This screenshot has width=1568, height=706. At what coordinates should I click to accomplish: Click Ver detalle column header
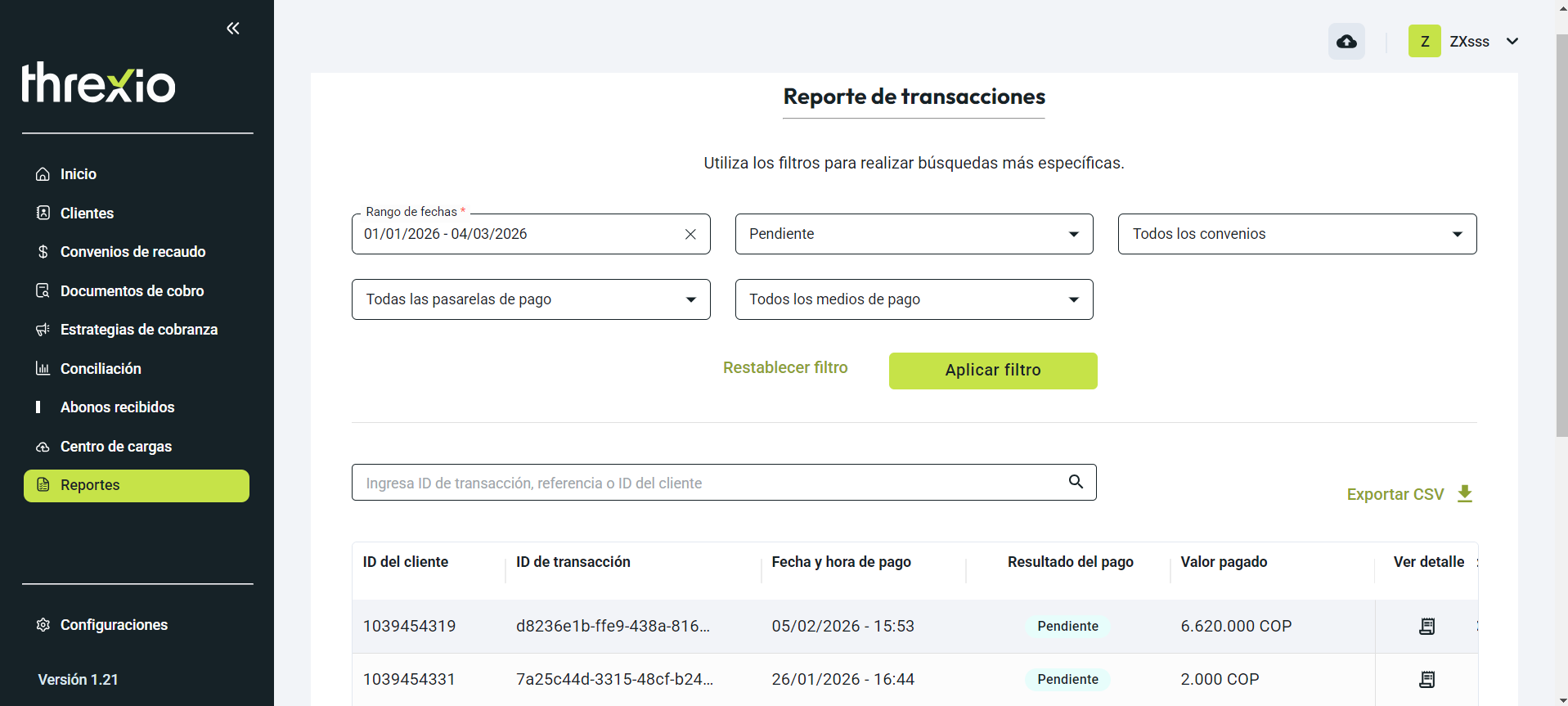(1428, 562)
